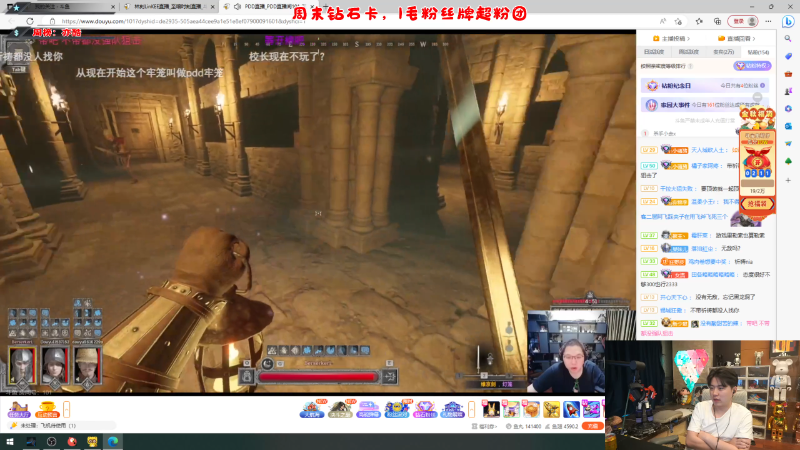
Task: Click chat user 天人城欧人士
Action: coord(708,150)
